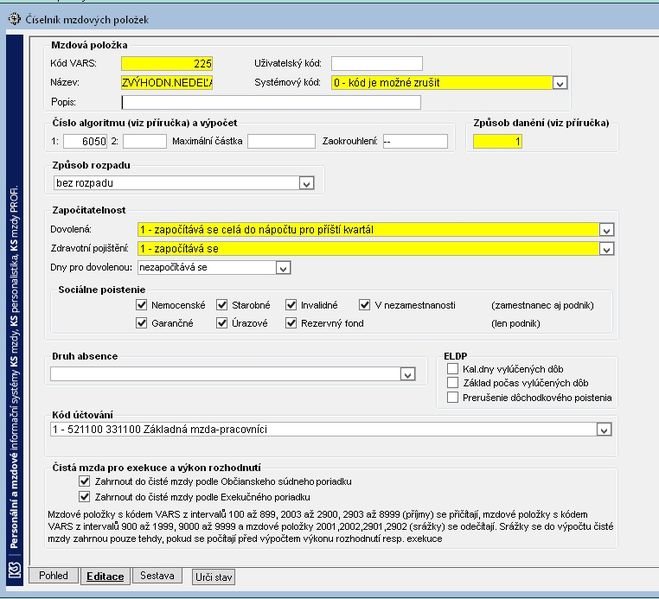Click the gear icon beside Číselník mzdových položek
The image size is (659, 599).
click(x=14, y=19)
